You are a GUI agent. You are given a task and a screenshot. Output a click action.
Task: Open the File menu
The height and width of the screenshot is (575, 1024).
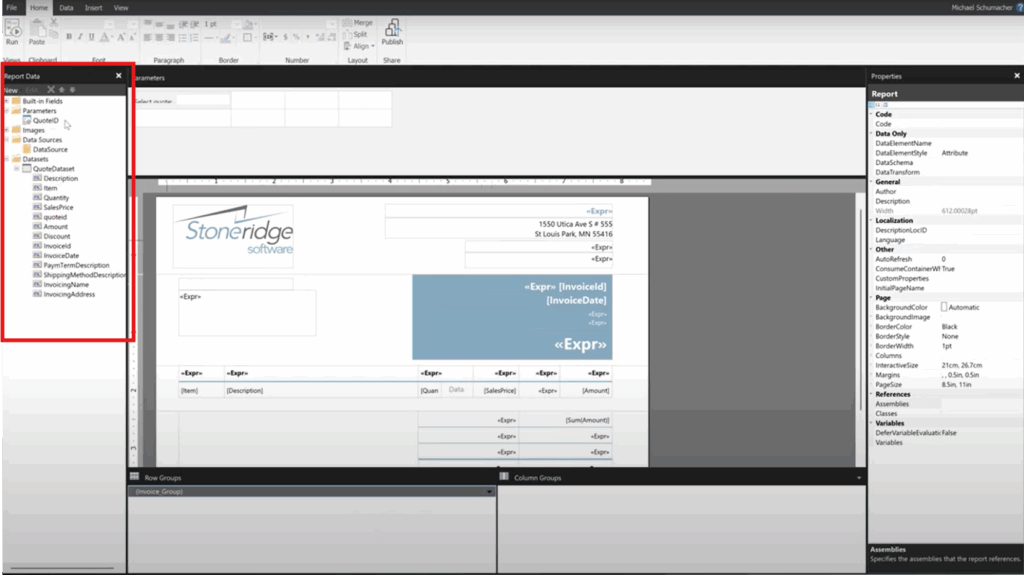tap(12, 8)
